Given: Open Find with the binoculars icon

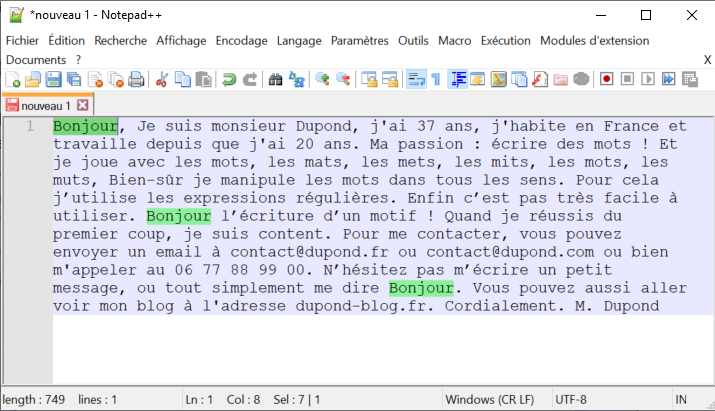Looking at the screenshot, I should coord(276,80).
